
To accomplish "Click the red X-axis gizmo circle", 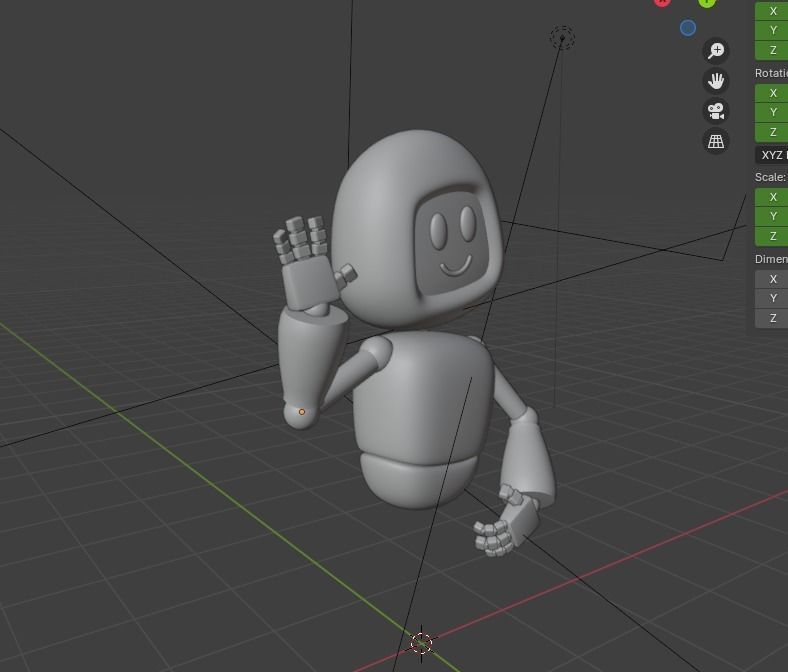I will click(x=662, y=3).
